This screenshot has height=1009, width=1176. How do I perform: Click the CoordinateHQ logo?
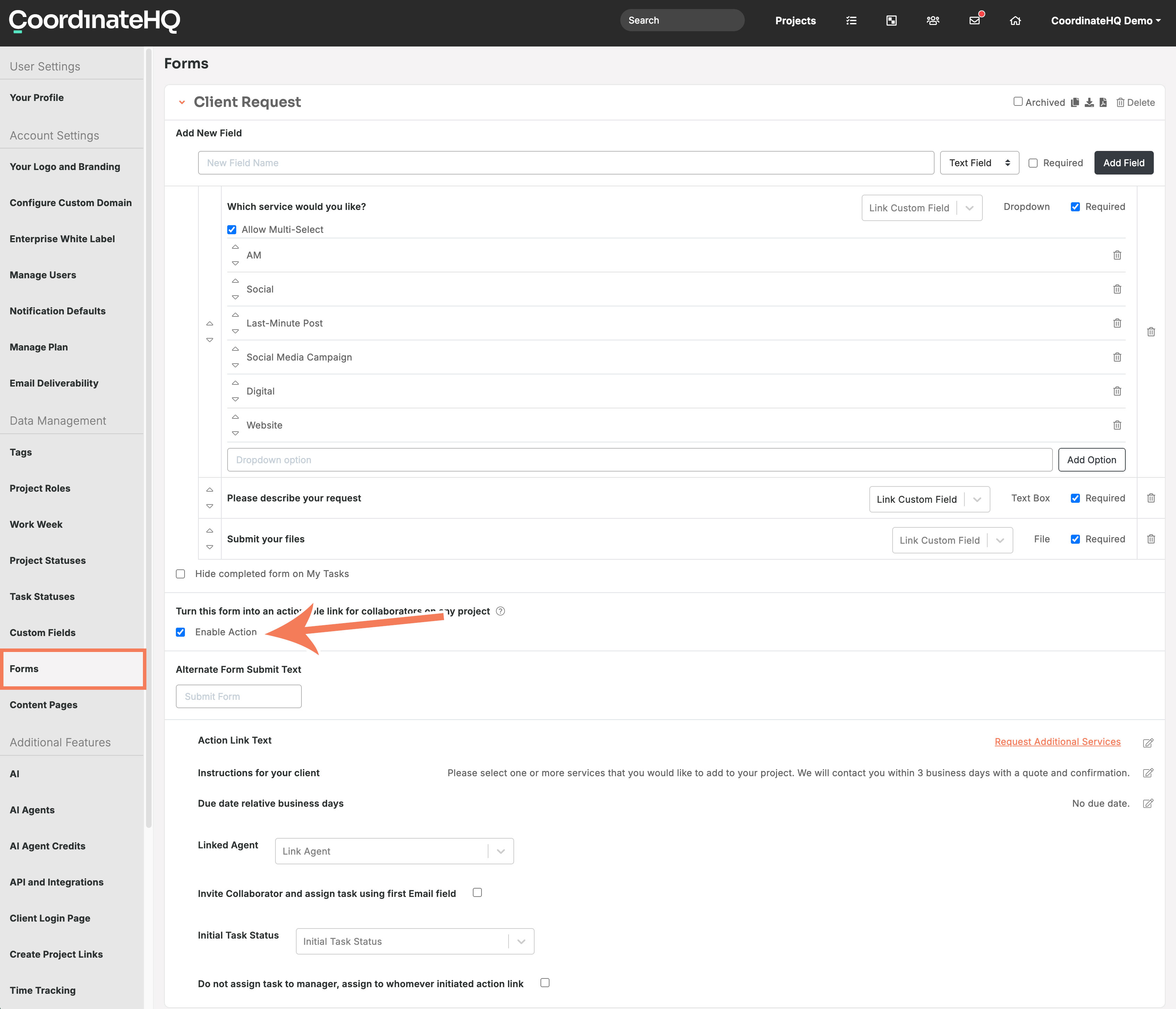click(x=94, y=21)
